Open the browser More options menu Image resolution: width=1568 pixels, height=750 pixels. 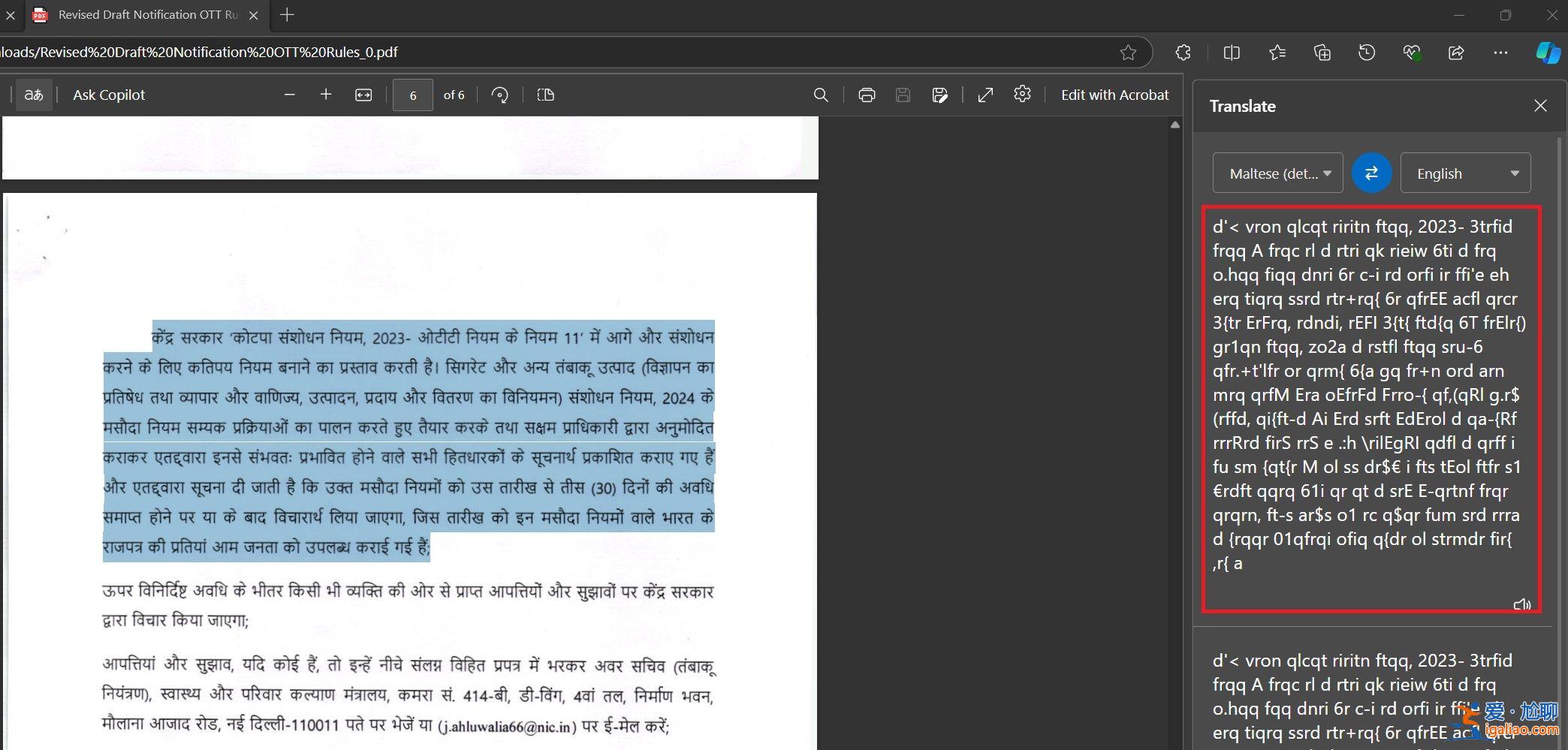tap(1500, 52)
